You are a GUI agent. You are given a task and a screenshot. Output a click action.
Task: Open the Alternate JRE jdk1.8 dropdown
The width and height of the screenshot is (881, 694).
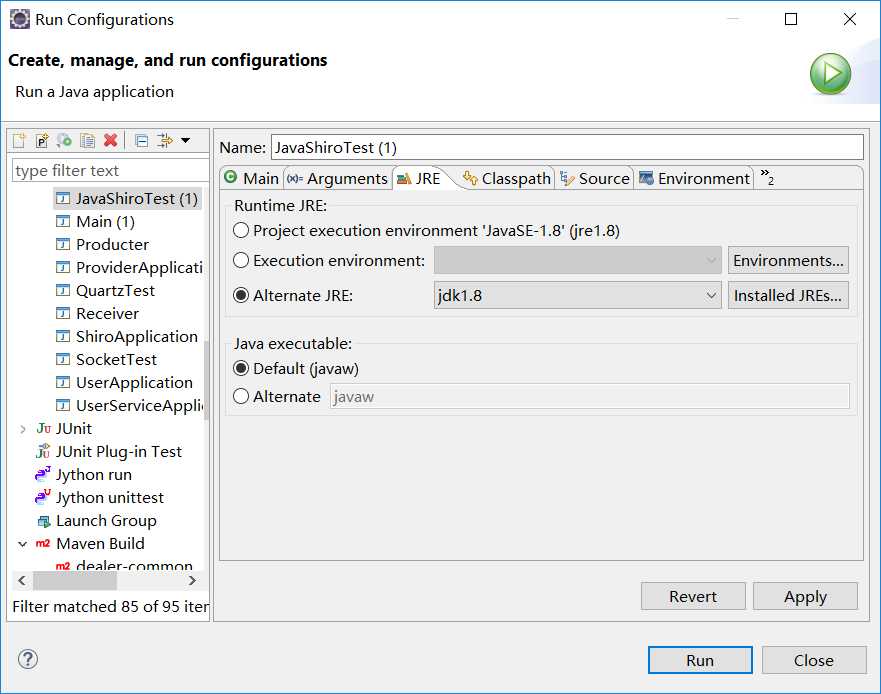pos(578,295)
